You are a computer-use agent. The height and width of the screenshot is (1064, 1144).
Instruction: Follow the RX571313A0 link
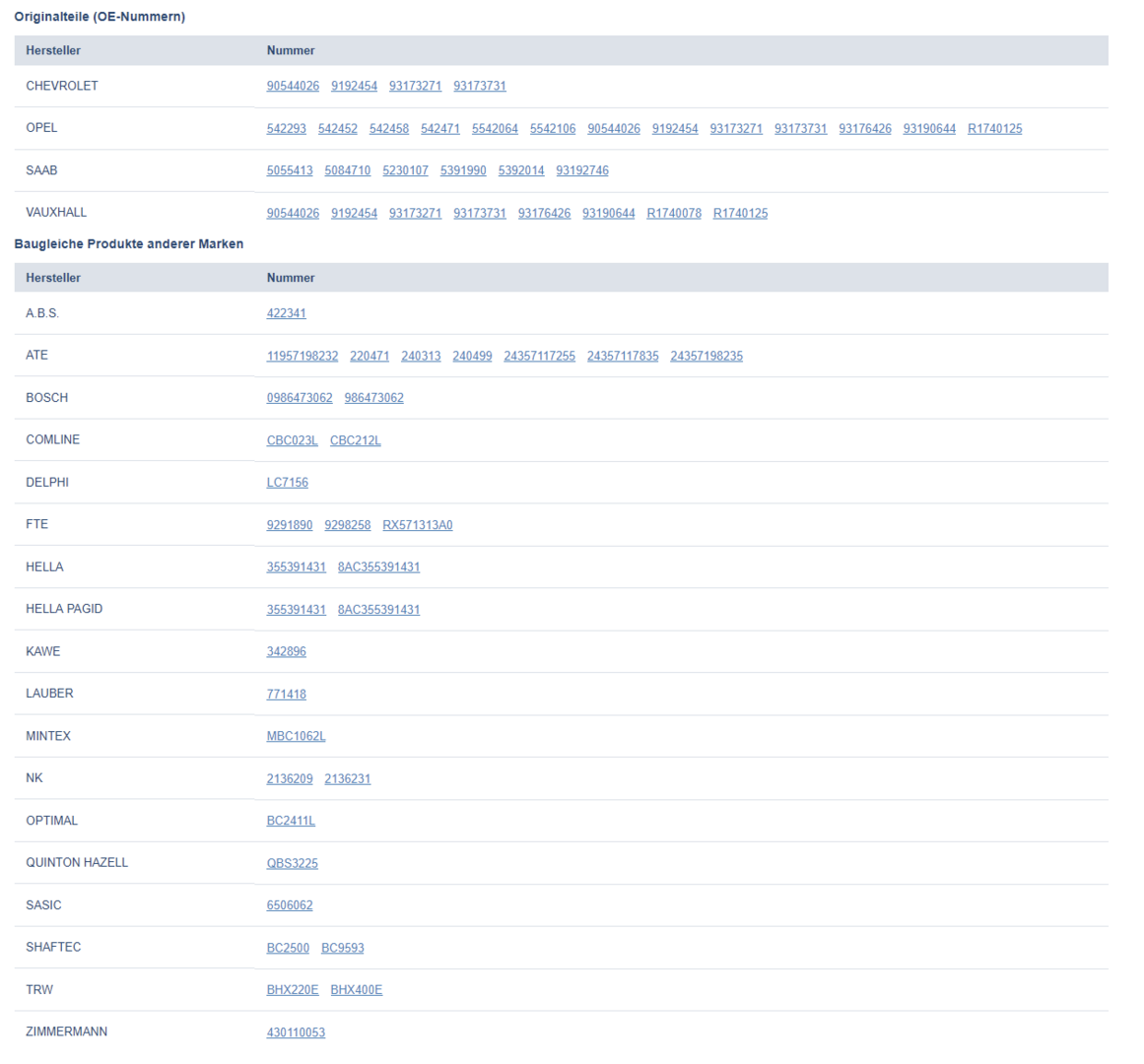coord(418,525)
